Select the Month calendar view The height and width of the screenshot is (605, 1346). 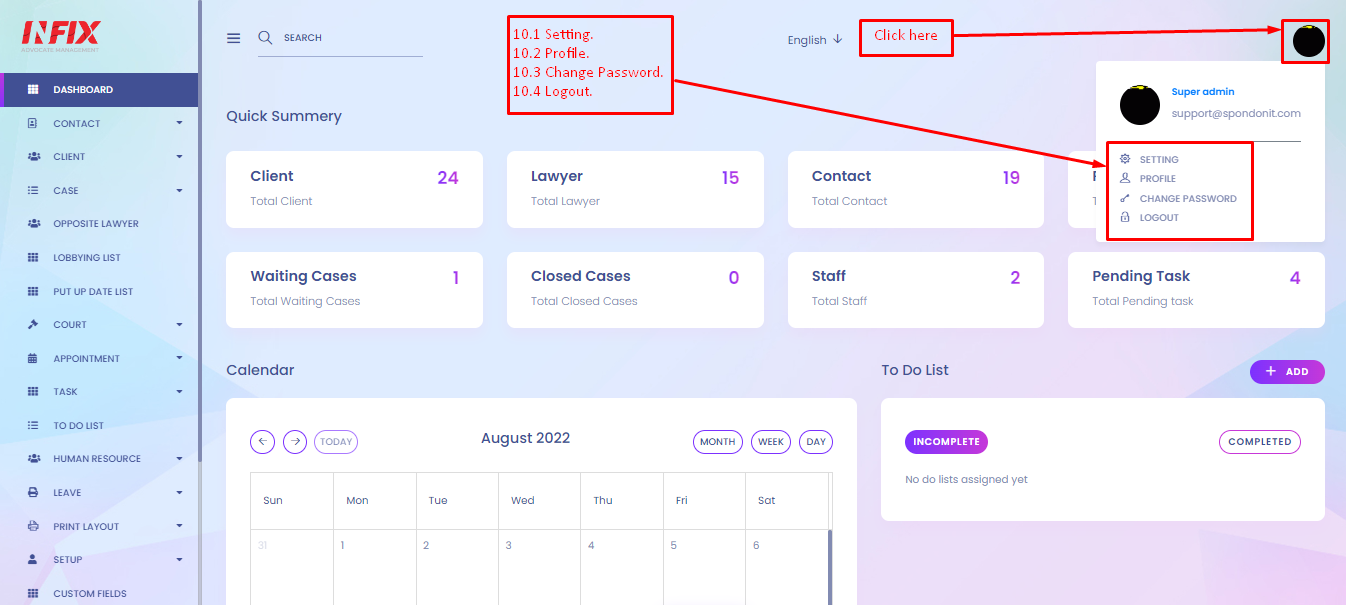coord(718,442)
